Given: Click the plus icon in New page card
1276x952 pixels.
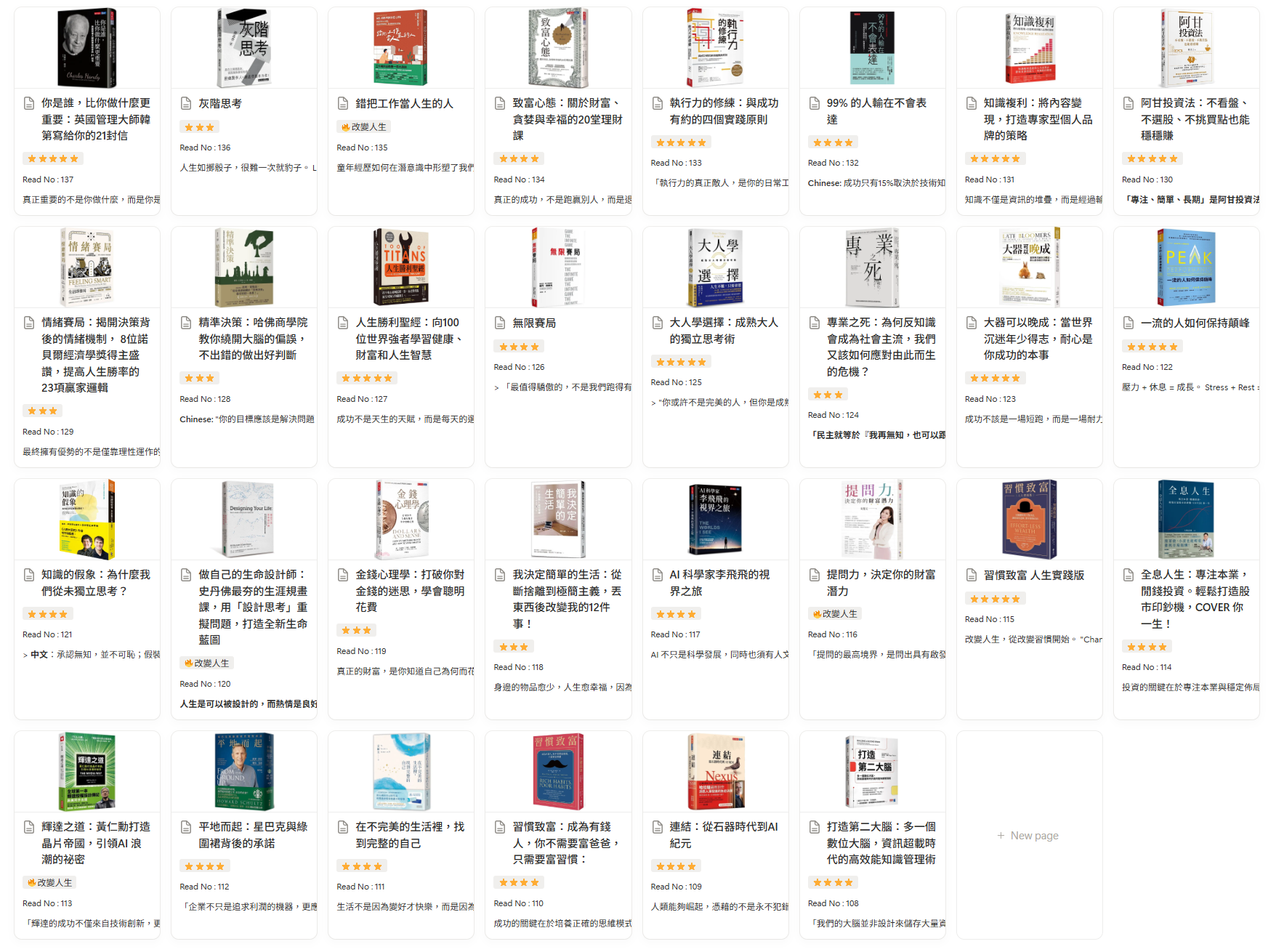Looking at the screenshot, I should (1001, 836).
